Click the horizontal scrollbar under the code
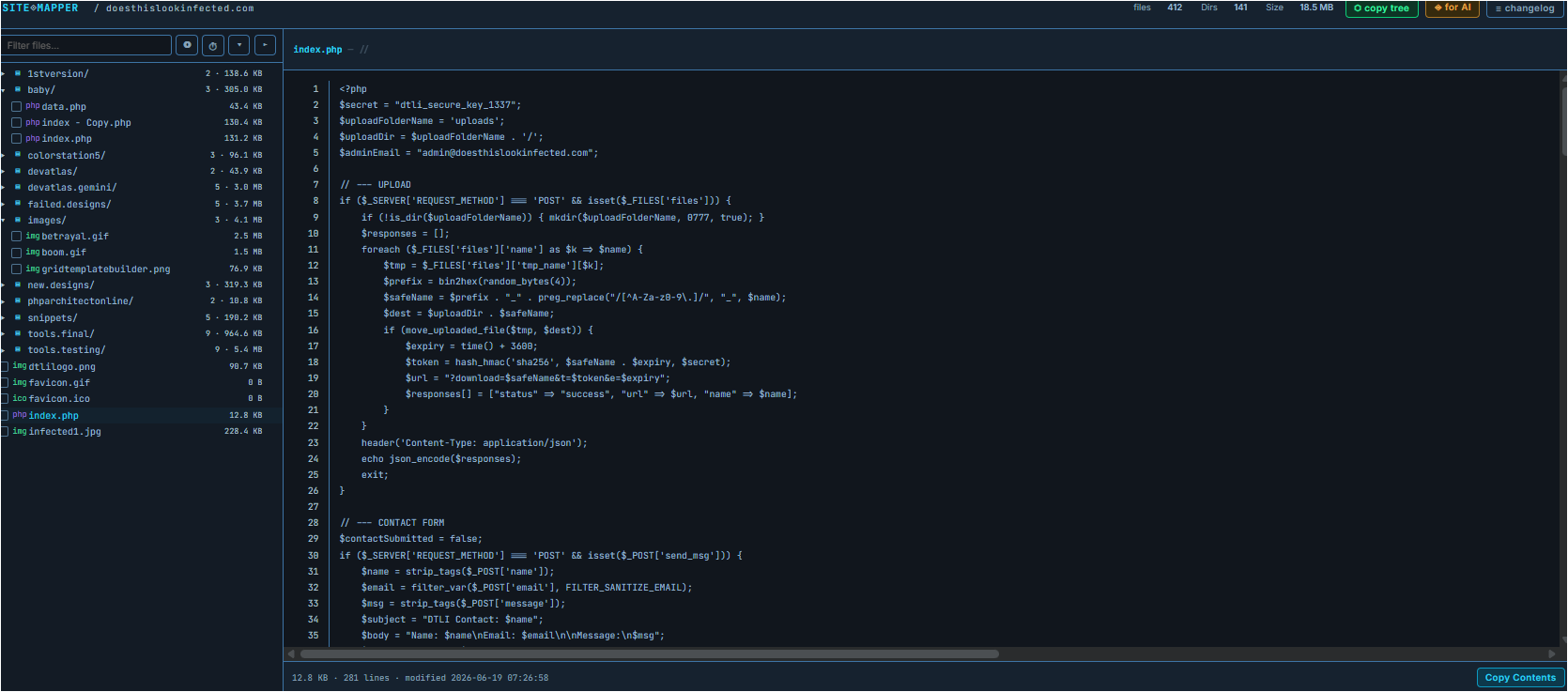This screenshot has width=1568, height=692. [649, 654]
